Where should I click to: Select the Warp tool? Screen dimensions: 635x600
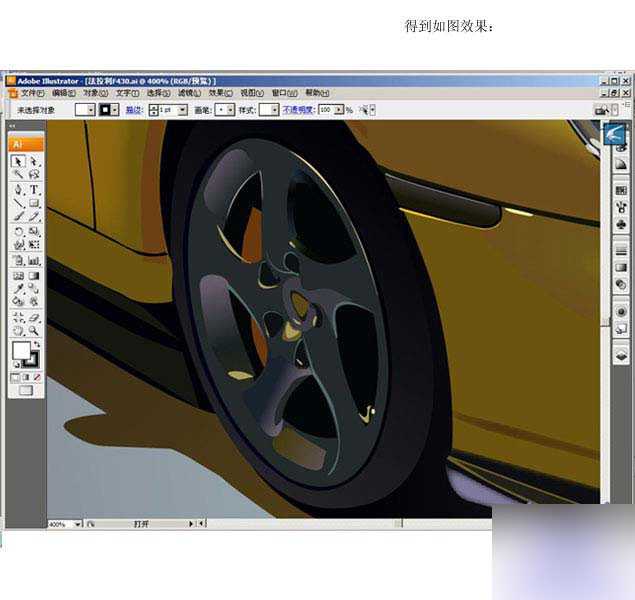(x=18, y=245)
